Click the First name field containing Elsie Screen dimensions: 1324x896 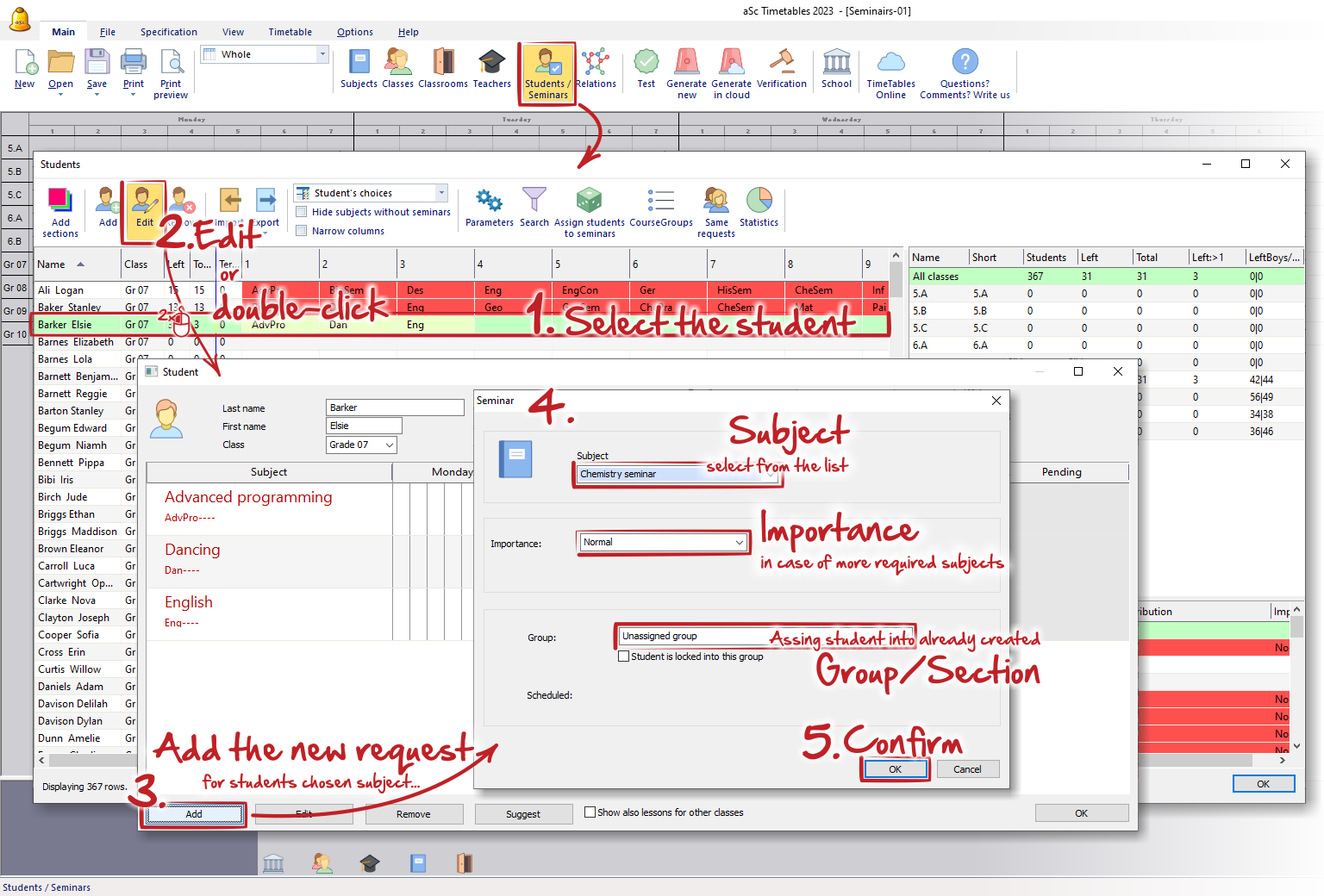click(x=364, y=426)
